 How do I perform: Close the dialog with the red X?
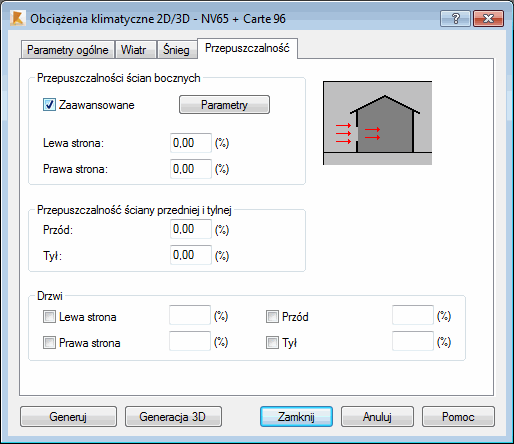point(488,18)
